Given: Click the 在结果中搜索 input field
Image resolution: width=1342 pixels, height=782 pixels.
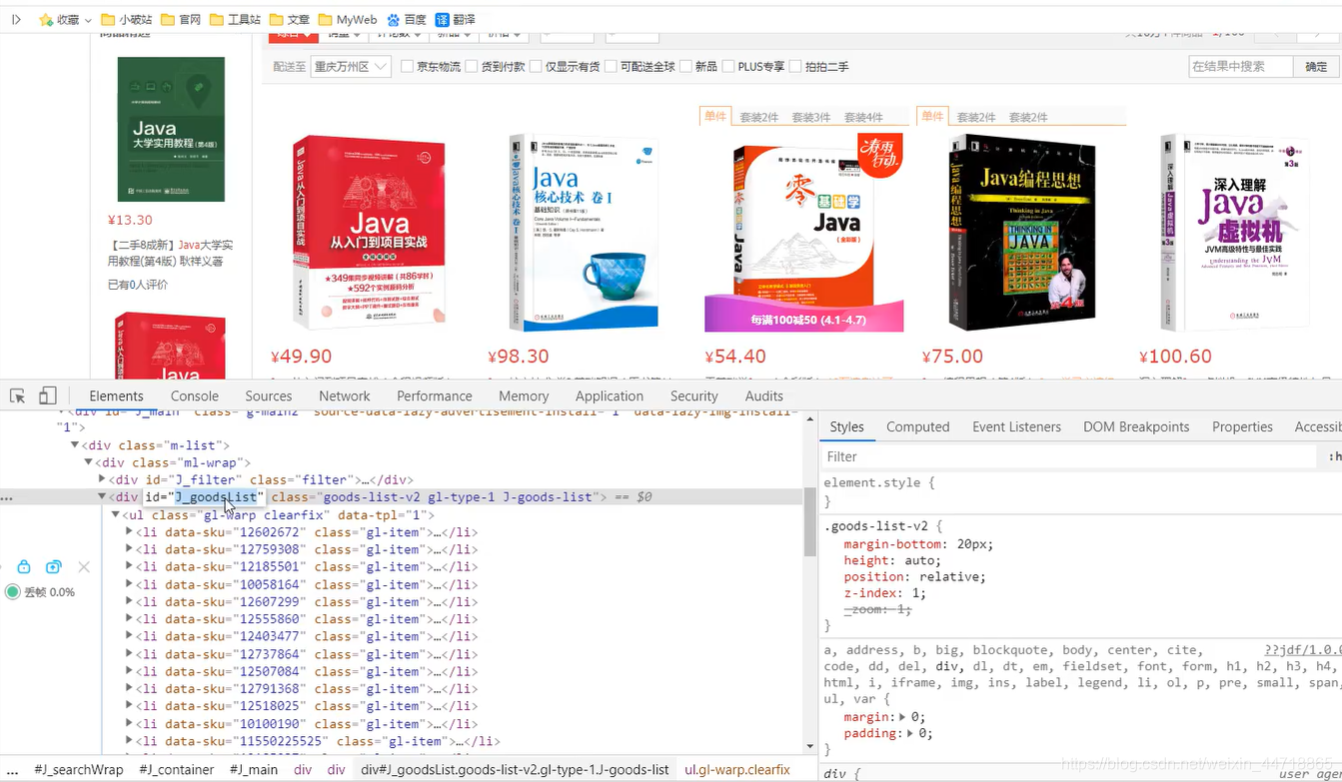Looking at the screenshot, I should 1240,66.
